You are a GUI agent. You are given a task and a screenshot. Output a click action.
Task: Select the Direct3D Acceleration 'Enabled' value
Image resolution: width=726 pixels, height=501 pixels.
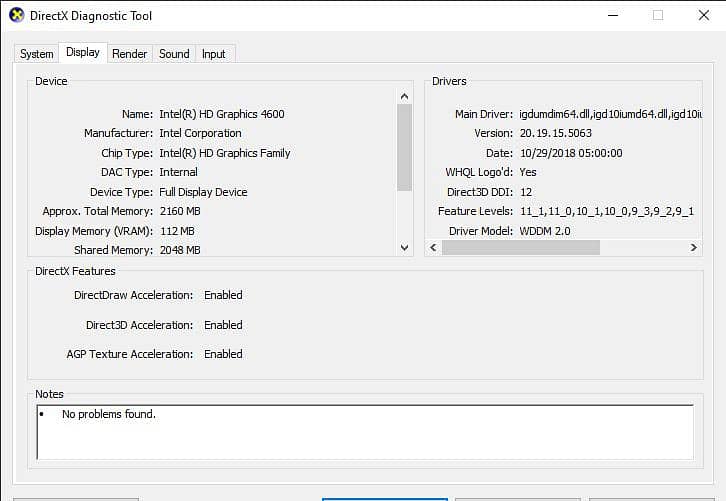[x=223, y=325]
